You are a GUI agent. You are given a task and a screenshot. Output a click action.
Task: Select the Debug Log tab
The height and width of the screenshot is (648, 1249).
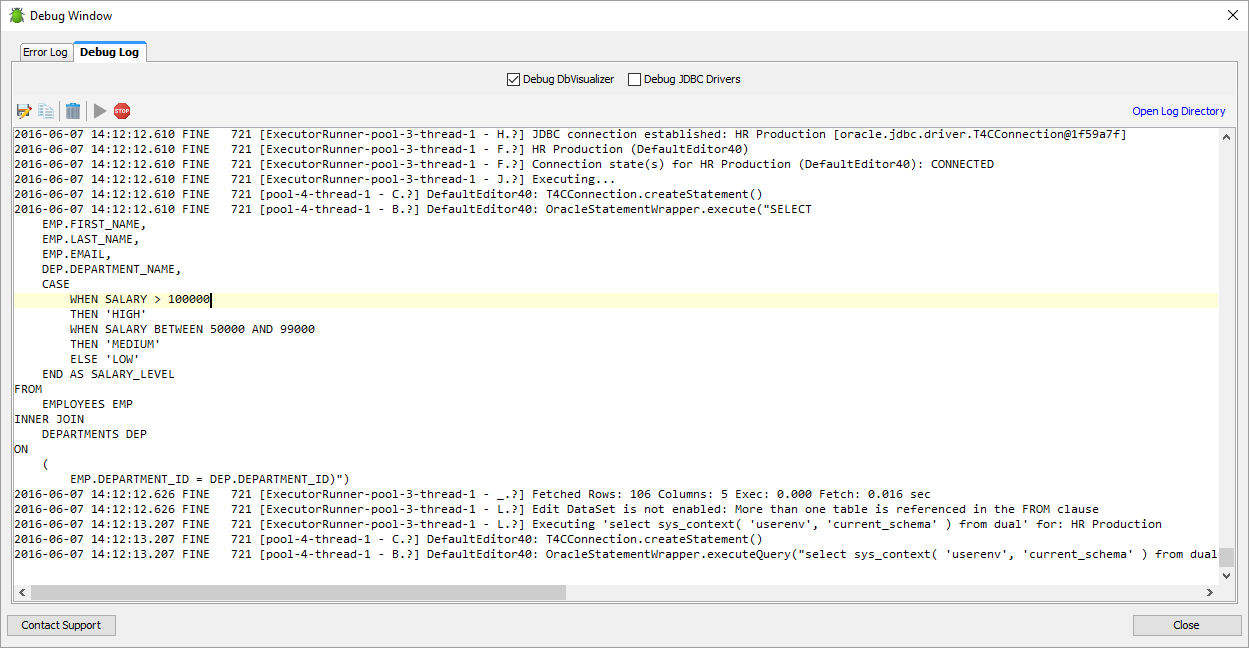point(109,51)
